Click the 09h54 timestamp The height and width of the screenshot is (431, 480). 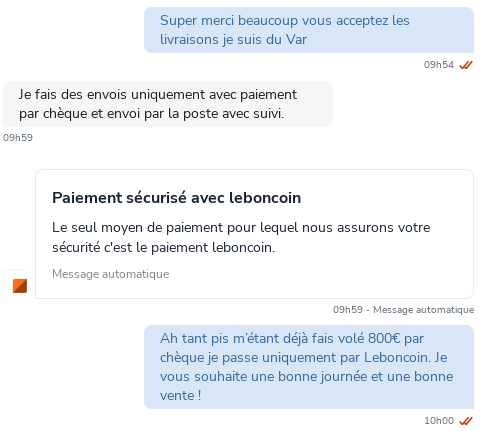pos(439,65)
